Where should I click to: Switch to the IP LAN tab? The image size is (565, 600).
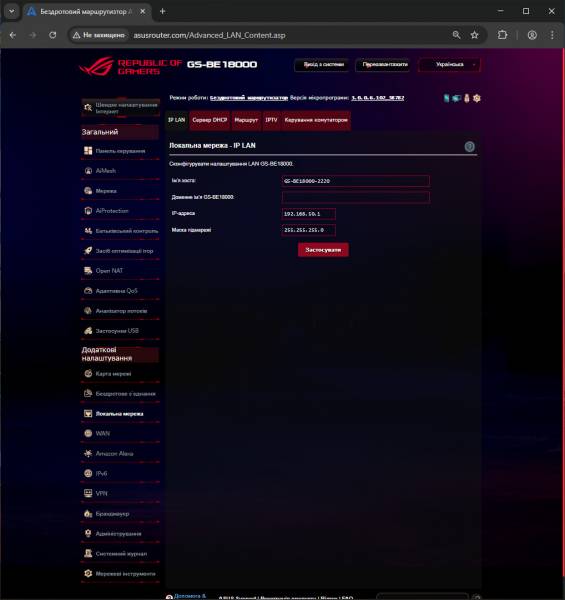pyautogui.click(x=177, y=120)
